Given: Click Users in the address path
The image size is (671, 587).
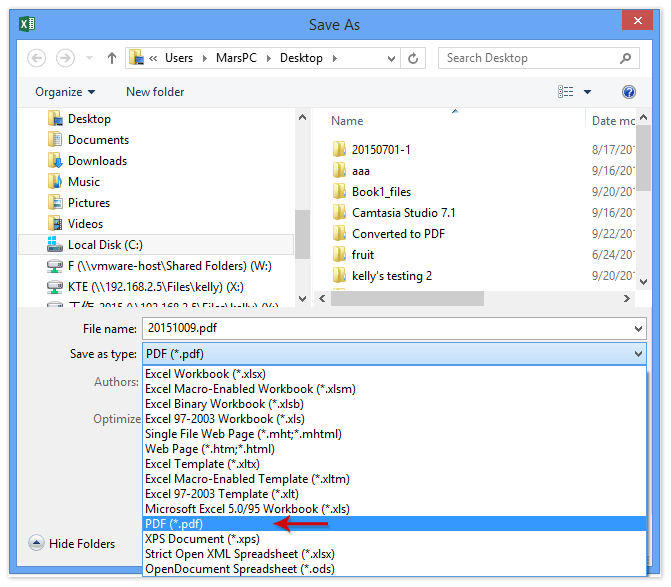Looking at the screenshot, I should (179, 58).
